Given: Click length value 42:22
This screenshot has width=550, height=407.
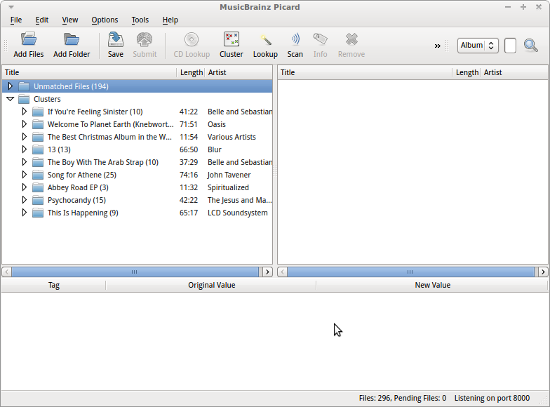Looking at the screenshot, I should coord(189,200).
